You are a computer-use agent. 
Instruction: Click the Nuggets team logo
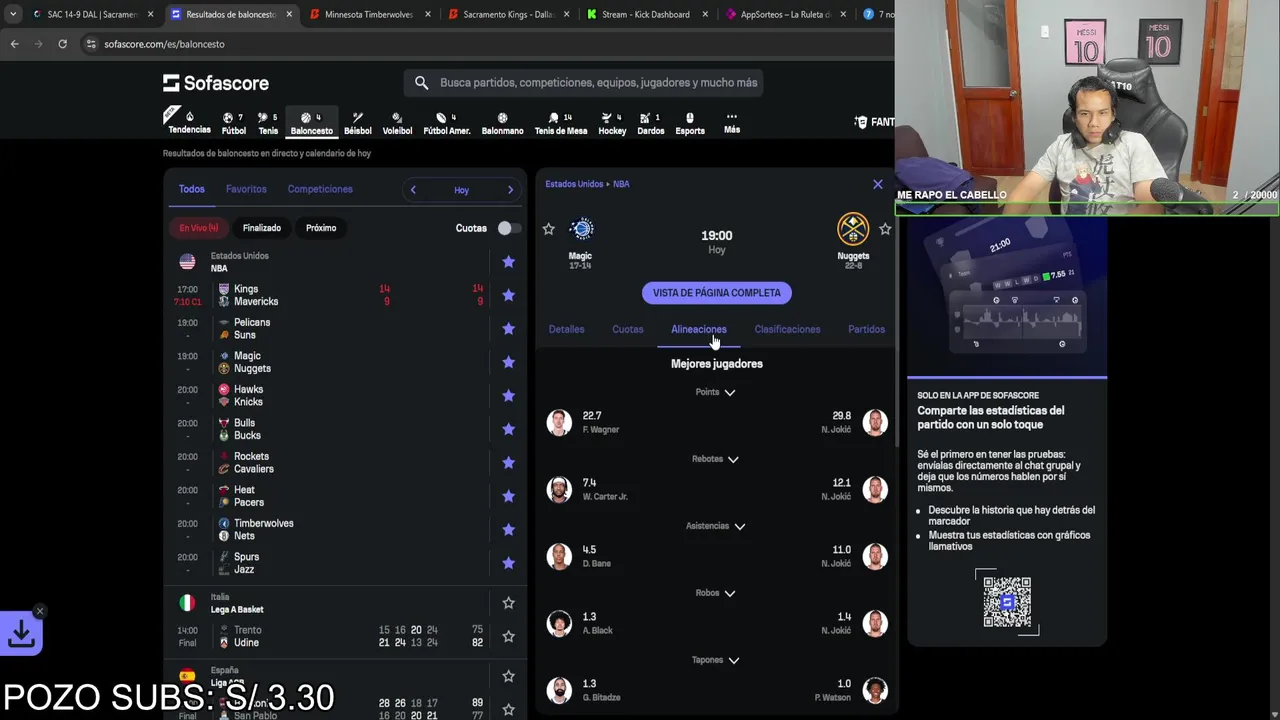(x=853, y=229)
